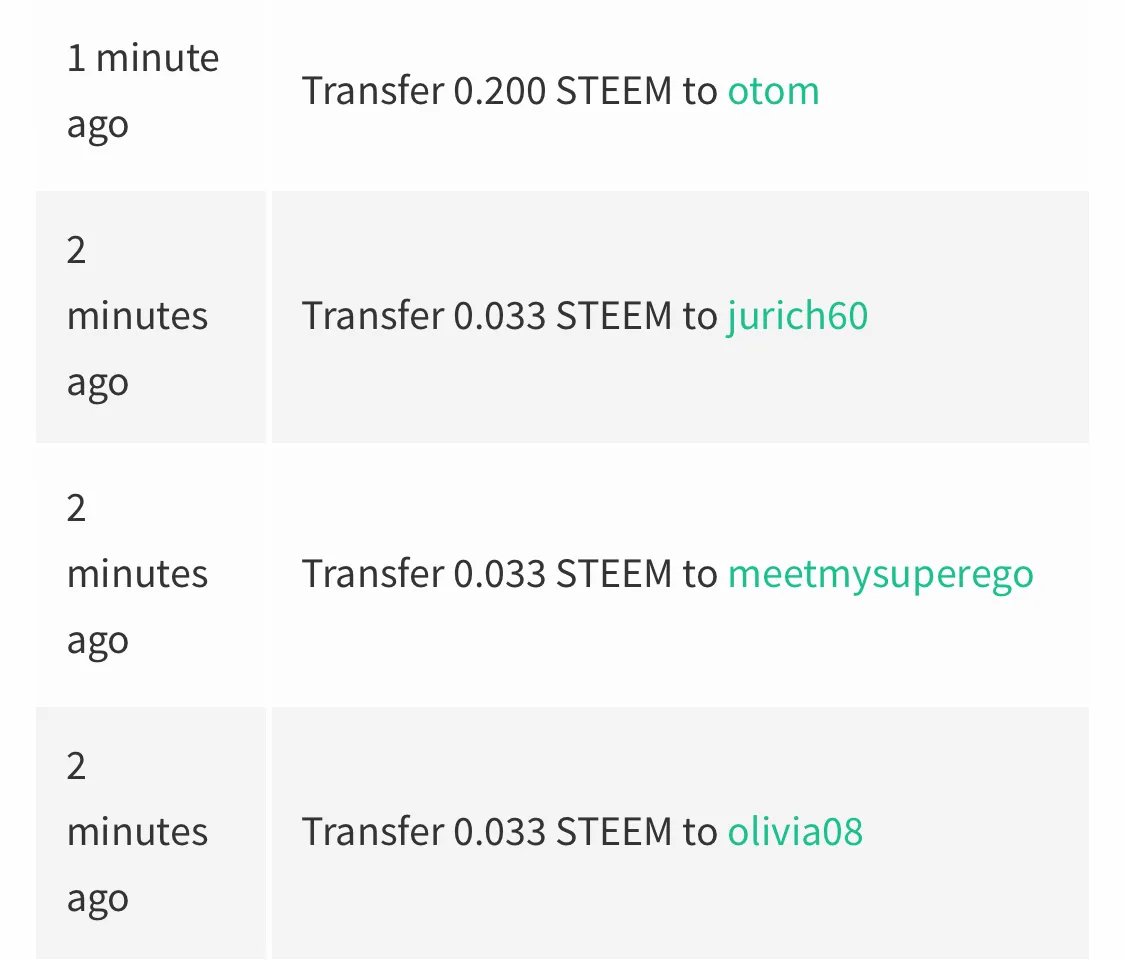Click the 0.033 amount sent to jurich60
The height and width of the screenshot is (960, 1125).
[499, 316]
